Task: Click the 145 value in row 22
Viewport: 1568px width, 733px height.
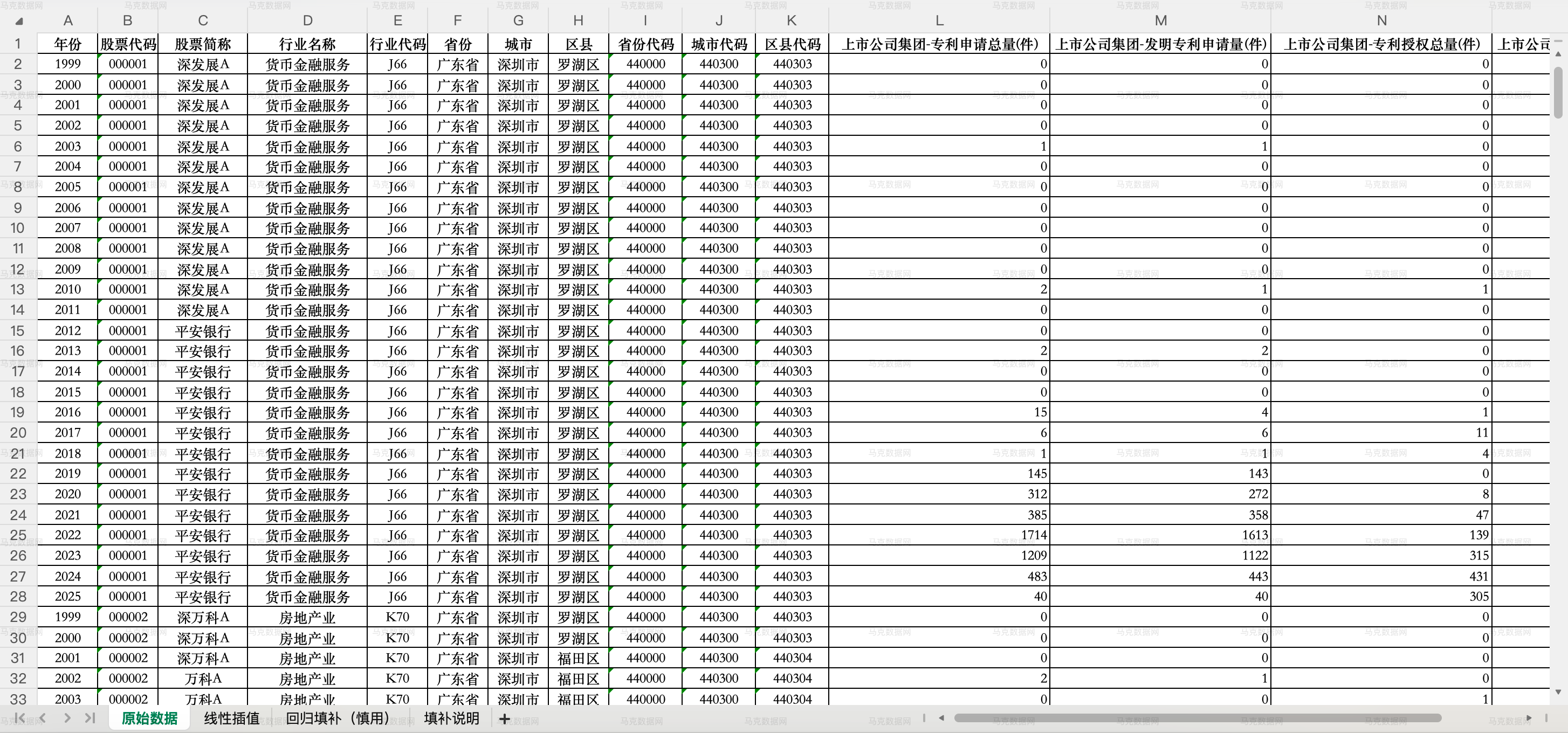Action: point(939,473)
